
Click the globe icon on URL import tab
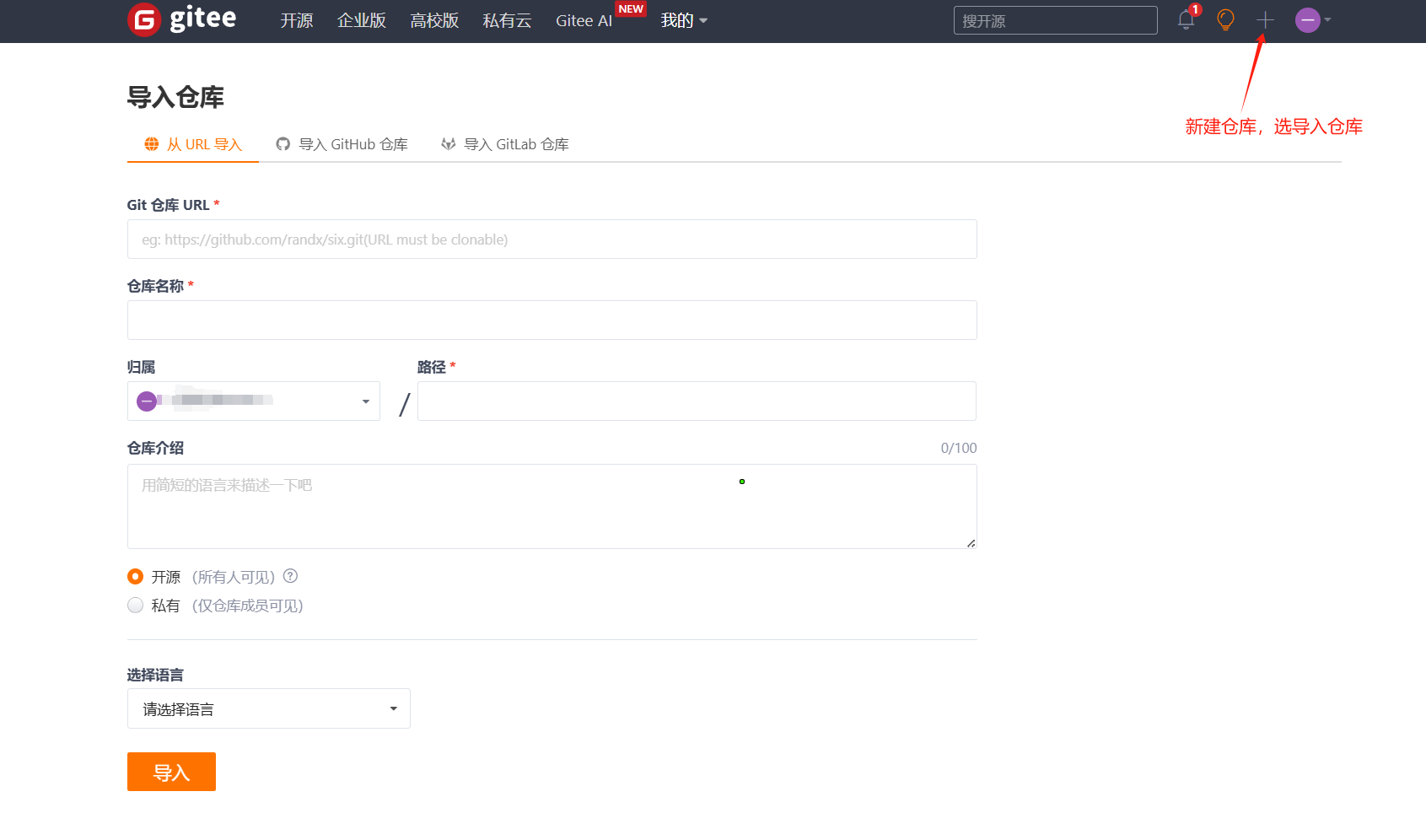(152, 144)
